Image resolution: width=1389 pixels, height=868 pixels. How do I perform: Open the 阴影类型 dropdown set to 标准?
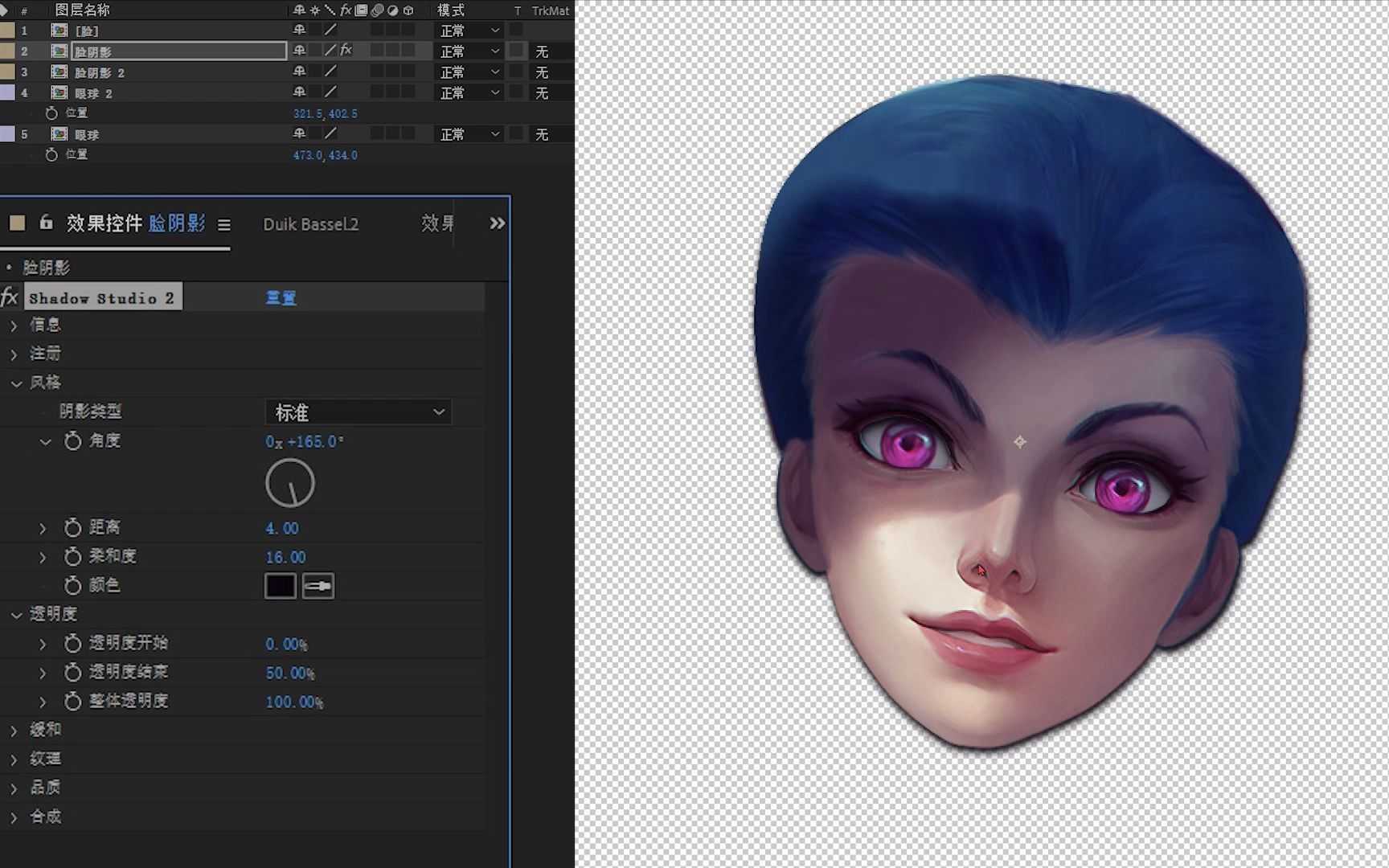[x=359, y=412]
